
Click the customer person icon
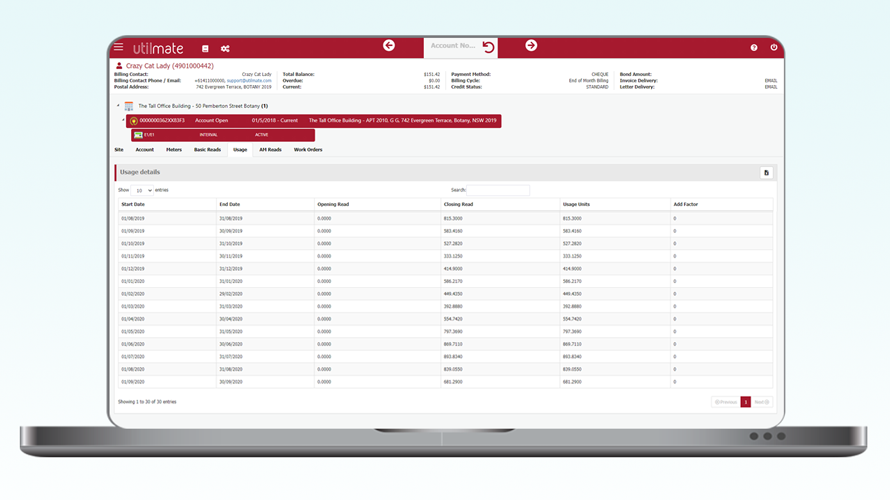click(119, 66)
